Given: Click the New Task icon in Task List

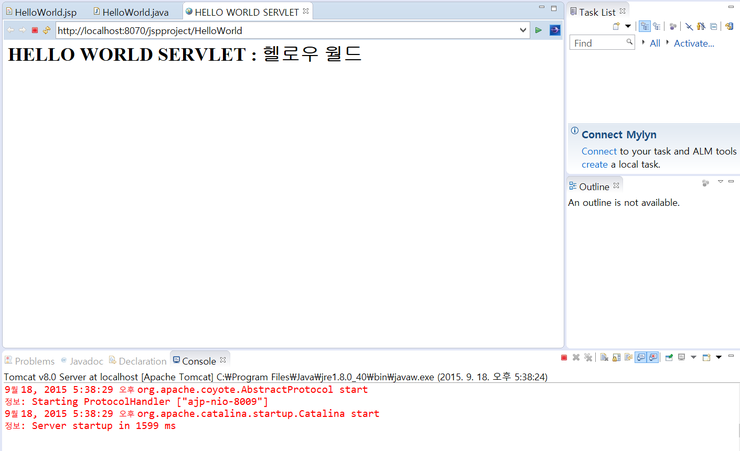Looking at the screenshot, I should coord(617,26).
